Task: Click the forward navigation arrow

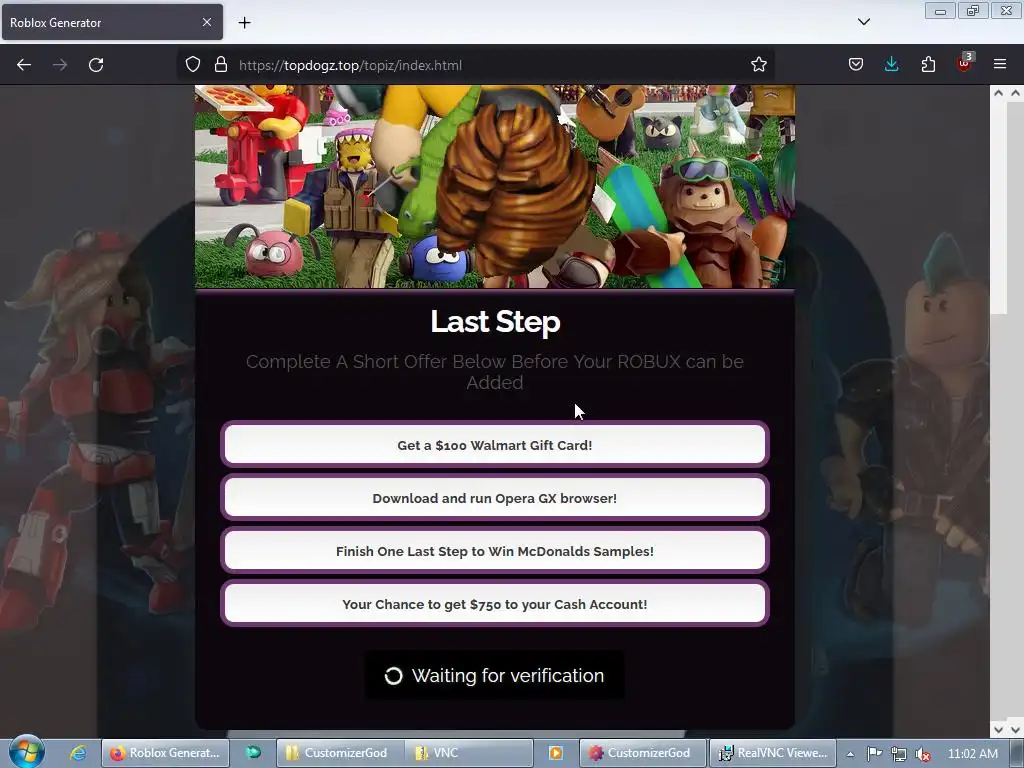Action: tap(60, 65)
